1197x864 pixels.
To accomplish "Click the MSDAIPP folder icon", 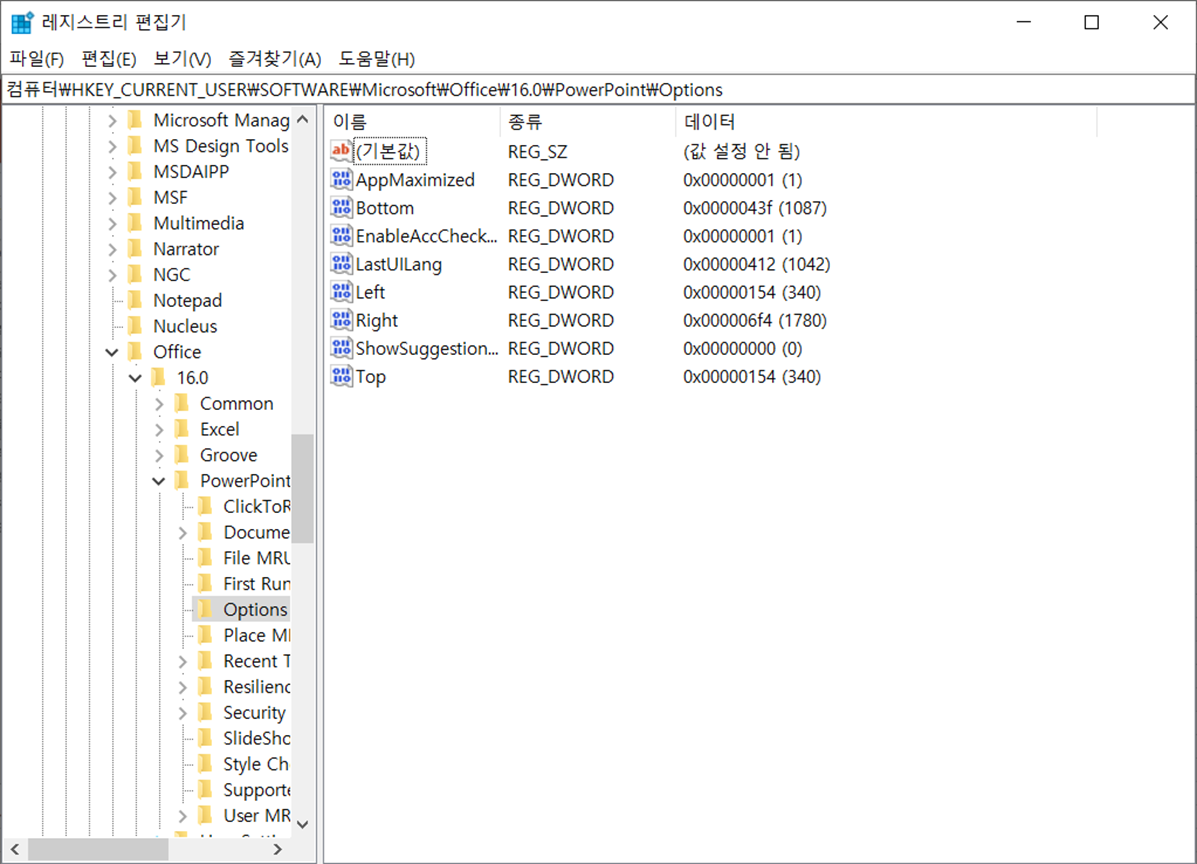I will tap(135, 172).
